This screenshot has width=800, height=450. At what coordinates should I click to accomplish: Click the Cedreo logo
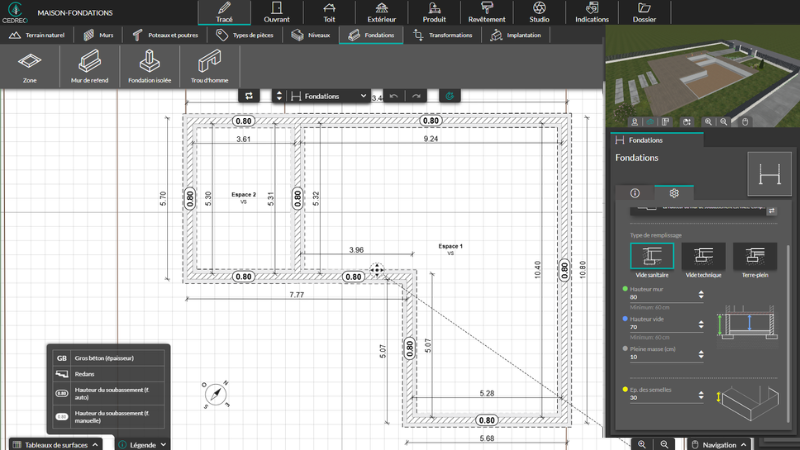(x=15, y=12)
